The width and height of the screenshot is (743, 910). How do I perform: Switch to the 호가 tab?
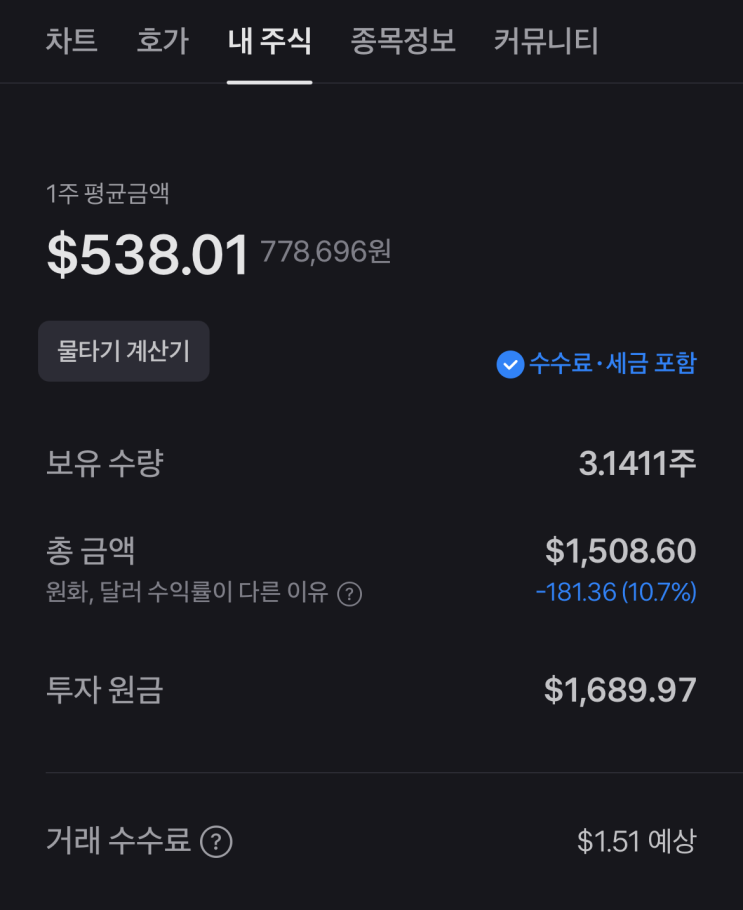click(x=162, y=42)
